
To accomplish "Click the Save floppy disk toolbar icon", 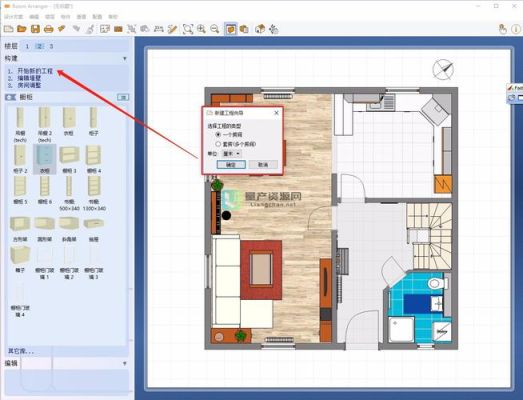I will [35, 29].
